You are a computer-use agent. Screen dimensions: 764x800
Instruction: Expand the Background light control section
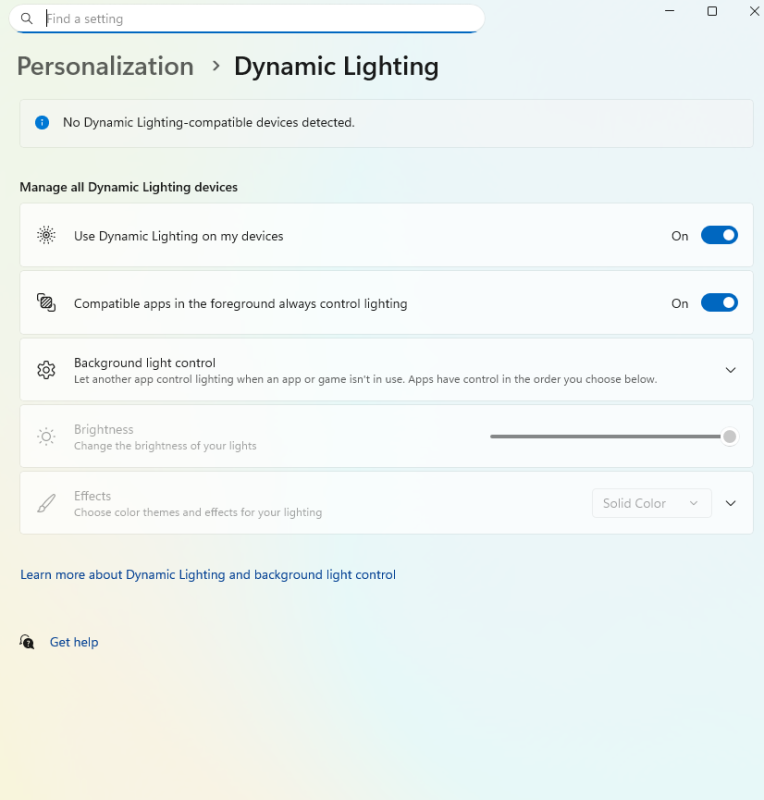[x=730, y=370]
